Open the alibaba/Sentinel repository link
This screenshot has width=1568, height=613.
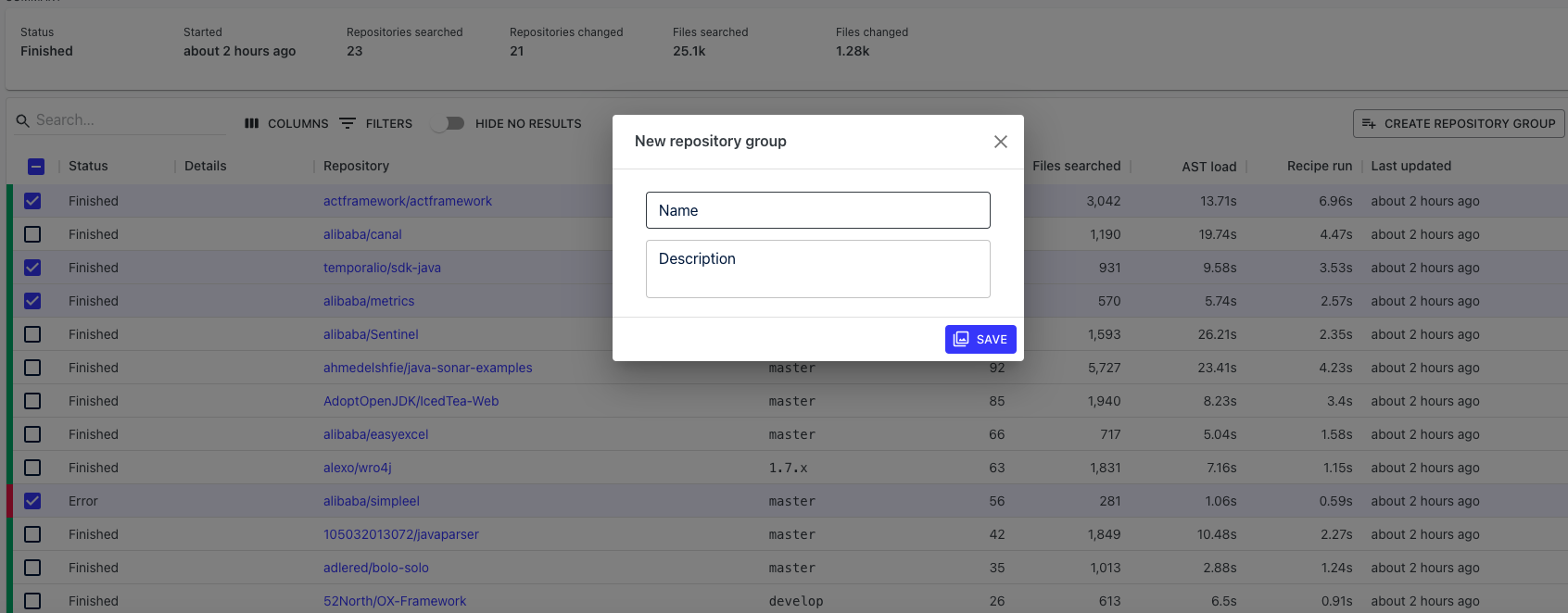371,334
